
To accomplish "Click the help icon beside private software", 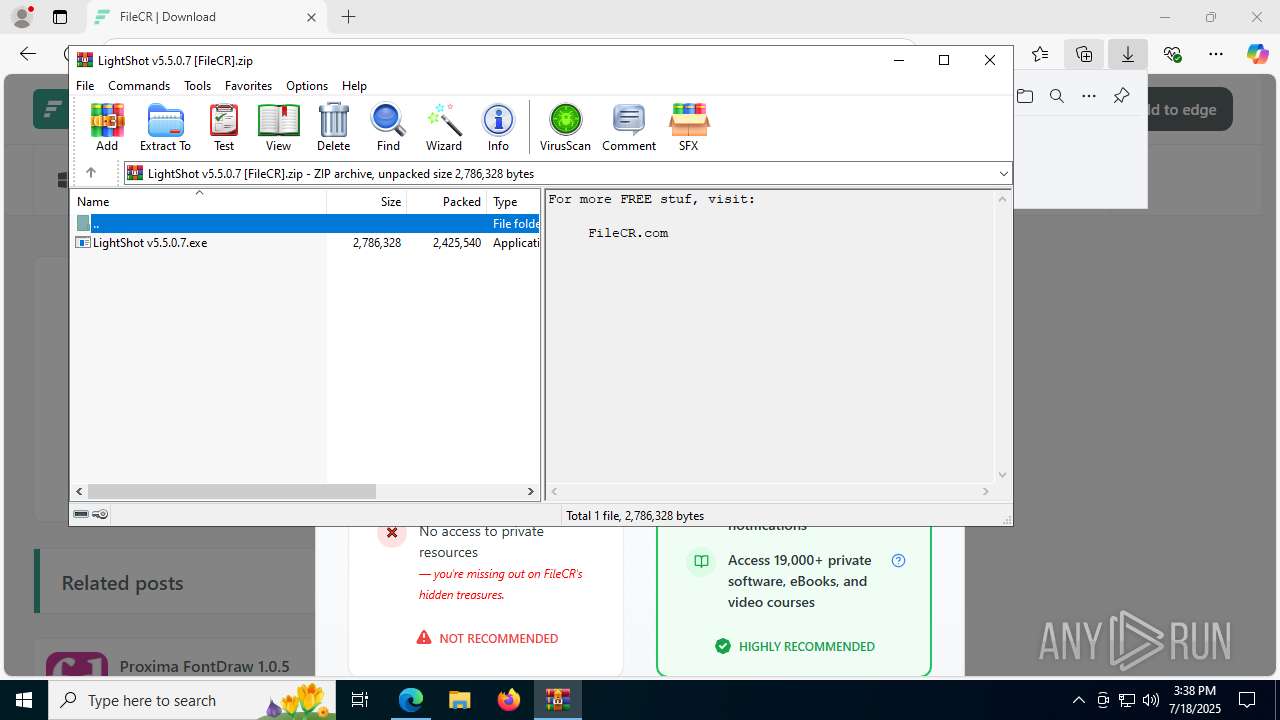I will 898,560.
